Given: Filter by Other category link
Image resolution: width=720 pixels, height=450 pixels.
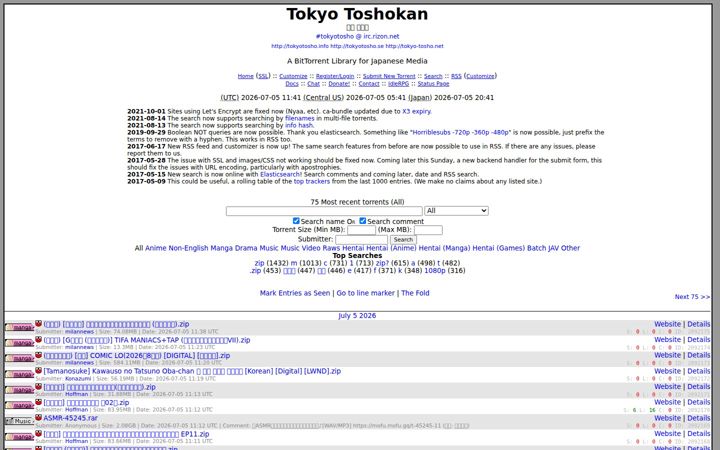Looking at the screenshot, I should pyautogui.click(x=570, y=248).
